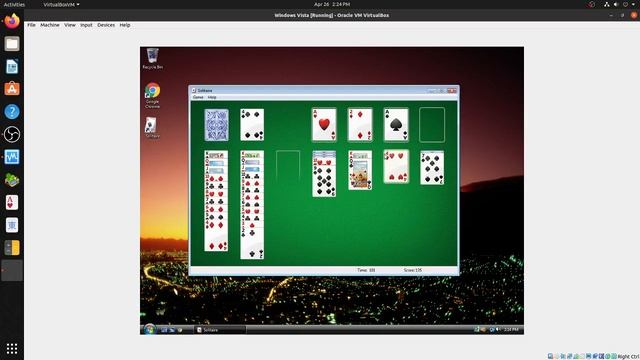Screen dimensions: 640x360
Task: Open the Ubuntu system status menu
Action: 620,4
